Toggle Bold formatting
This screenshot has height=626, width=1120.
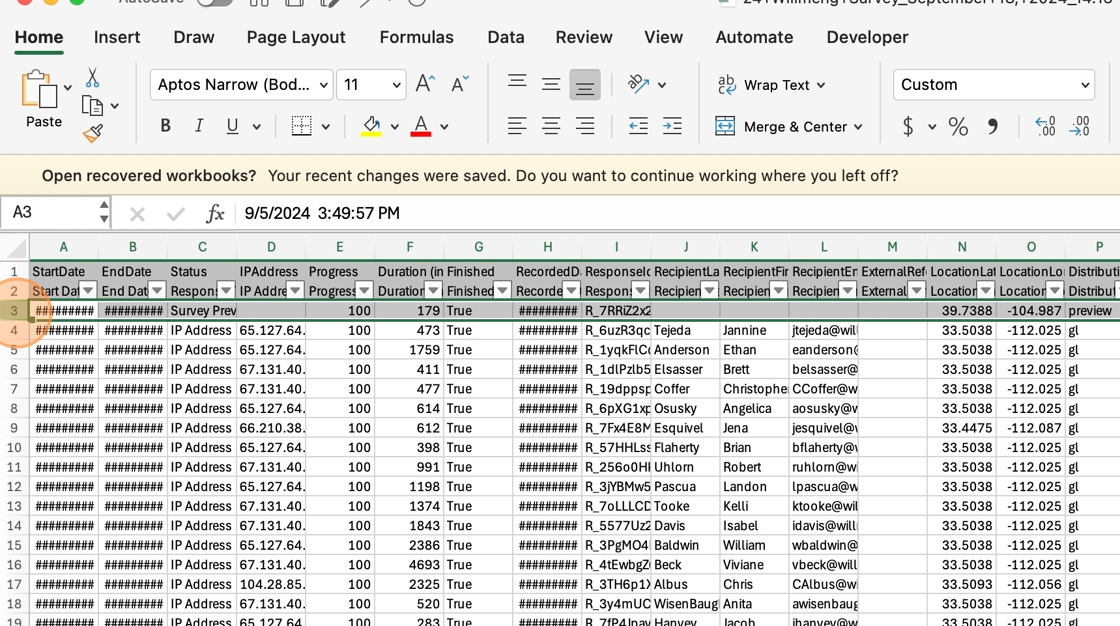(166, 126)
